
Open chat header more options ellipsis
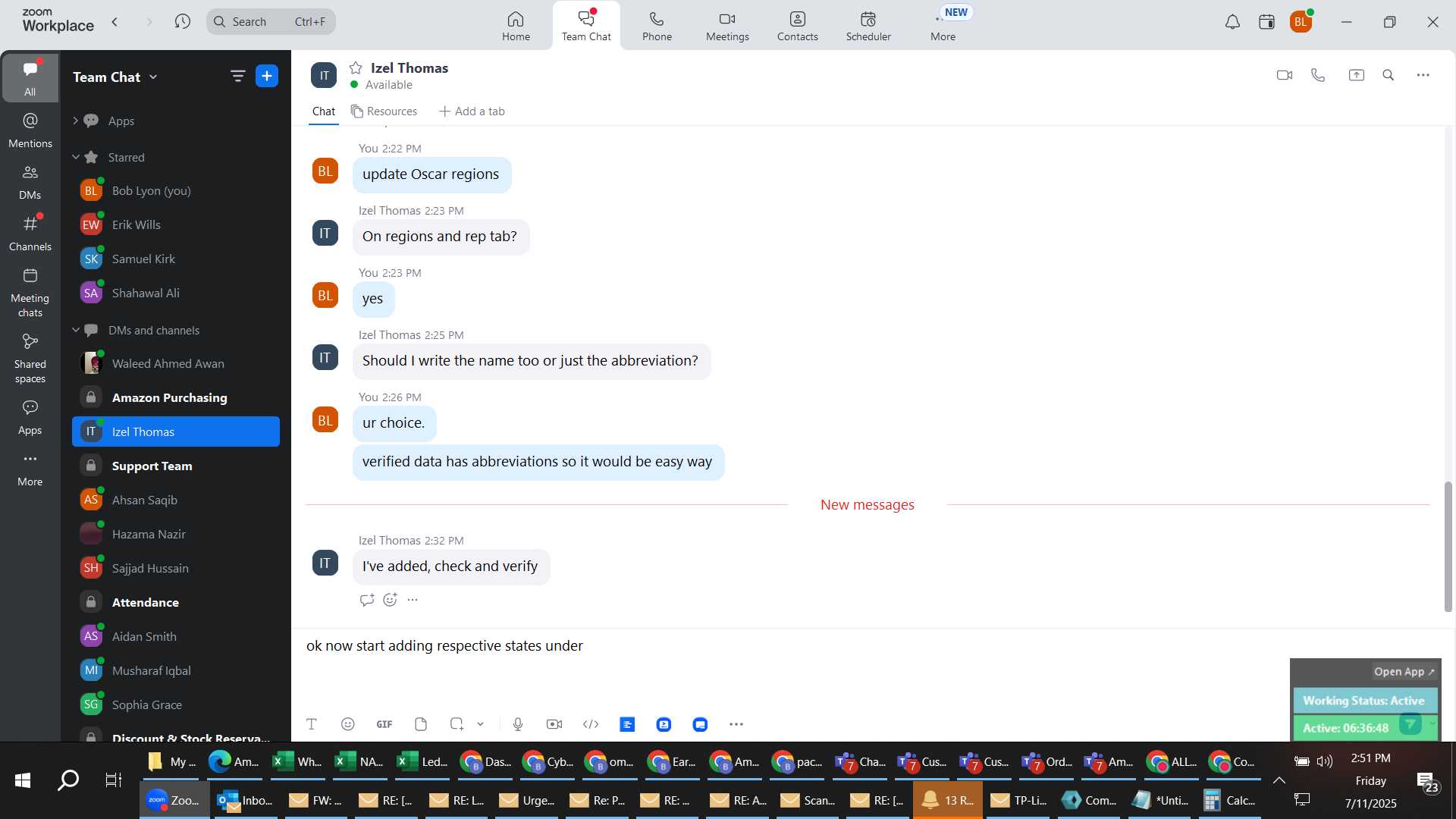(1423, 75)
